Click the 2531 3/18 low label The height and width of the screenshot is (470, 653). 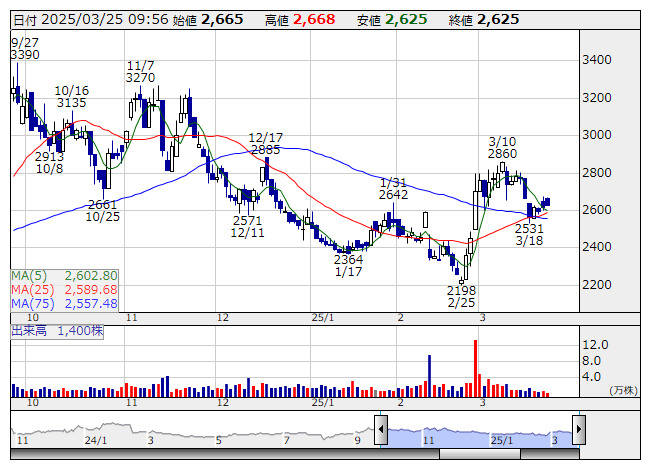(x=529, y=235)
